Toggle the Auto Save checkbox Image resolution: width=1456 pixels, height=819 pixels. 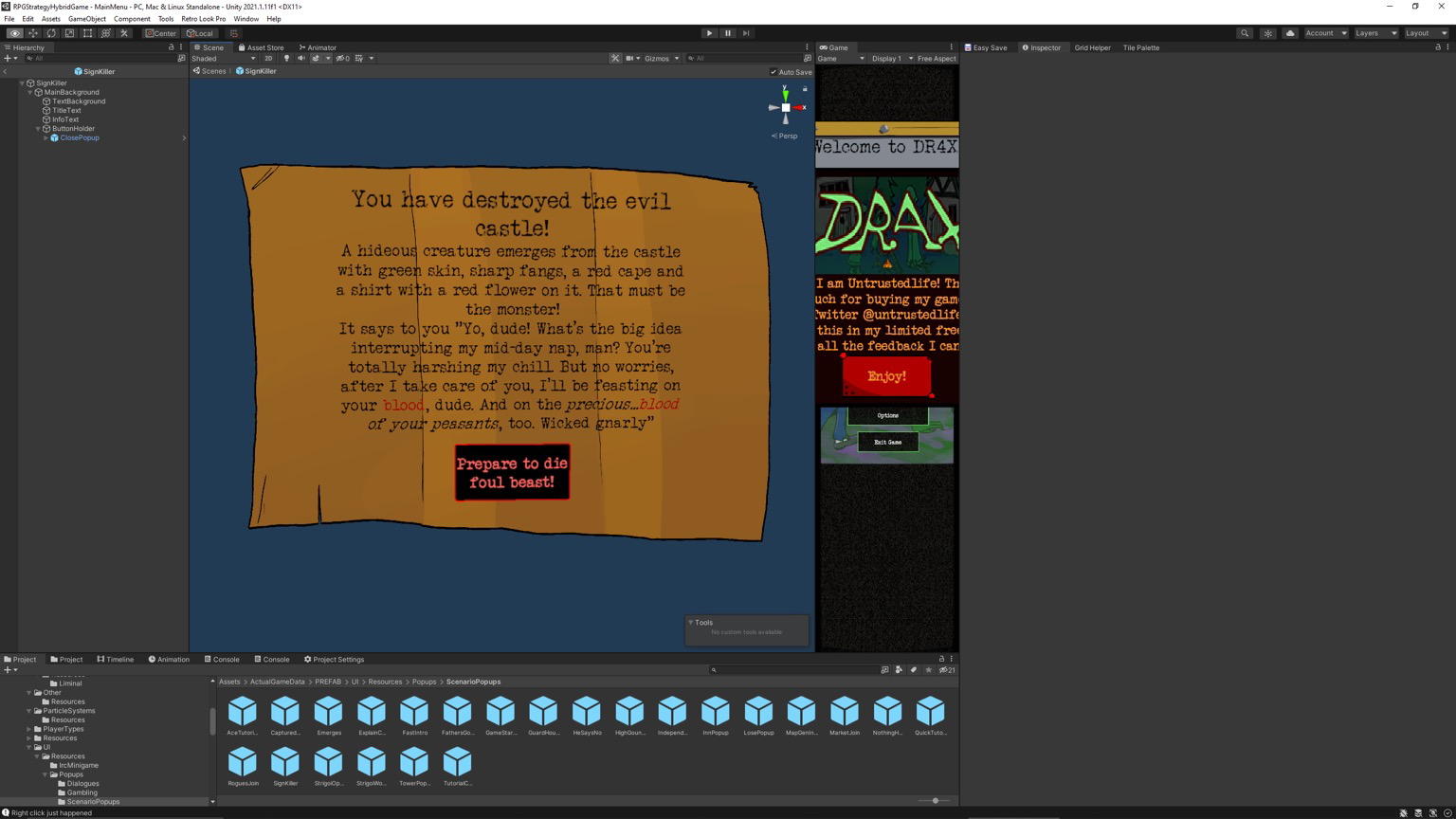tap(773, 72)
